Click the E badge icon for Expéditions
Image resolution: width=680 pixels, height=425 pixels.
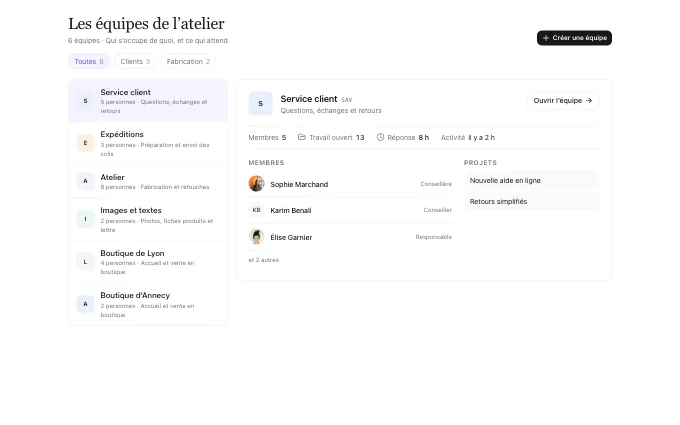[x=85, y=143]
